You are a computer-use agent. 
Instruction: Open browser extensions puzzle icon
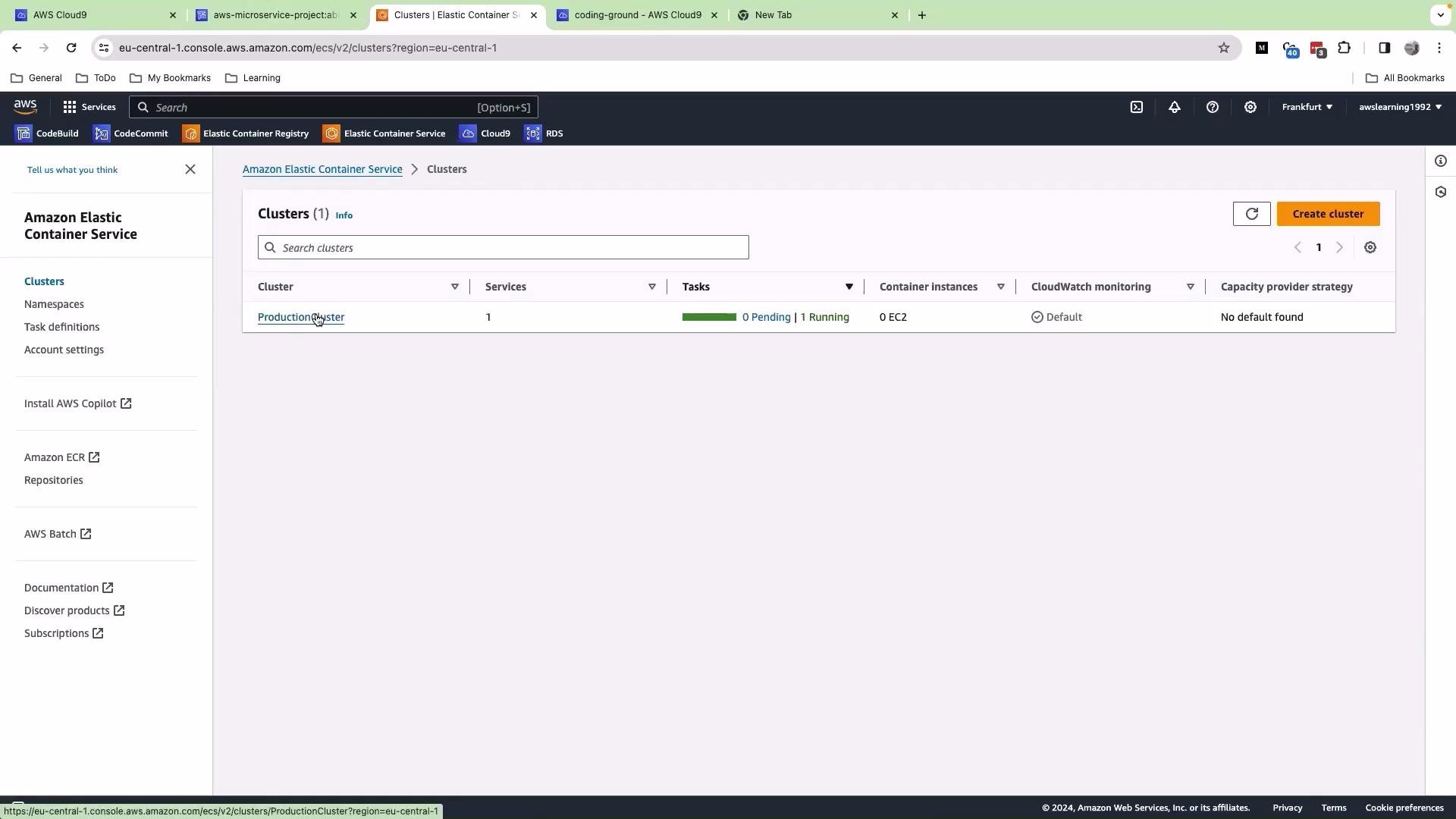1345,48
